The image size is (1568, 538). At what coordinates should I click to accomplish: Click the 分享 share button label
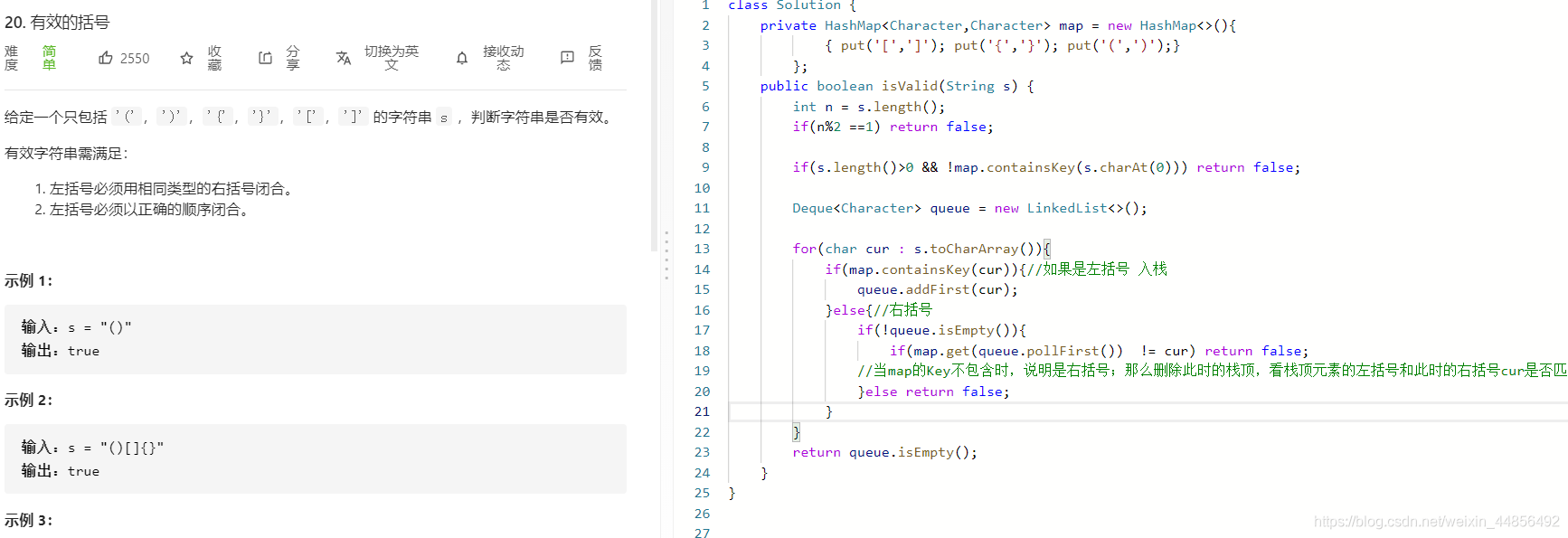coord(293,58)
